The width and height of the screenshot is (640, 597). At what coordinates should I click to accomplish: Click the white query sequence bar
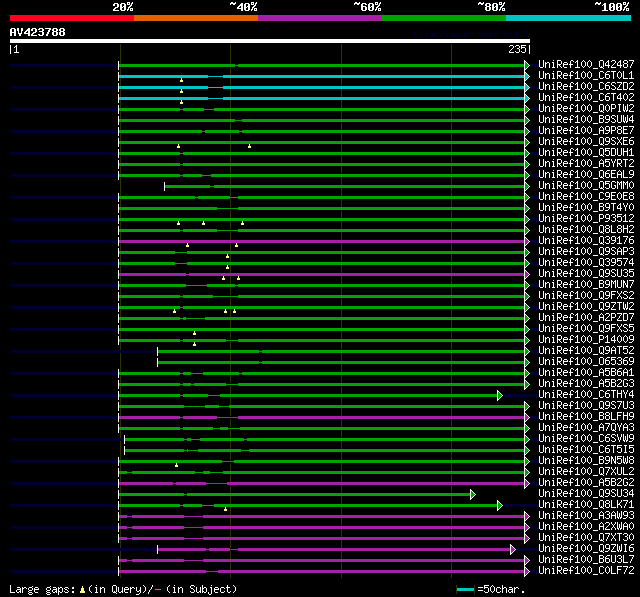pyautogui.click(x=270, y=41)
